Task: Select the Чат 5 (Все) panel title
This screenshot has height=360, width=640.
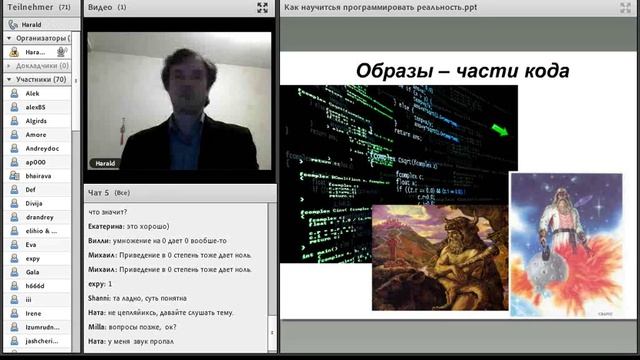Action: [109, 193]
